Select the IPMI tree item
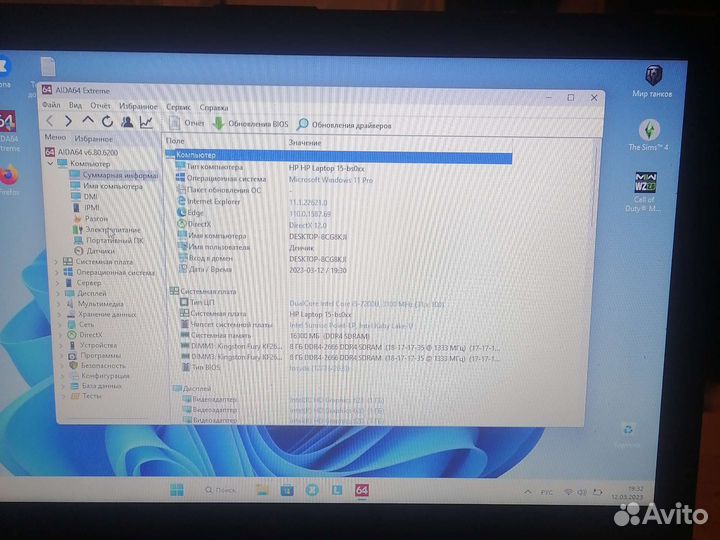720x540 pixels. pyautogui.click(x=86, y=208)
